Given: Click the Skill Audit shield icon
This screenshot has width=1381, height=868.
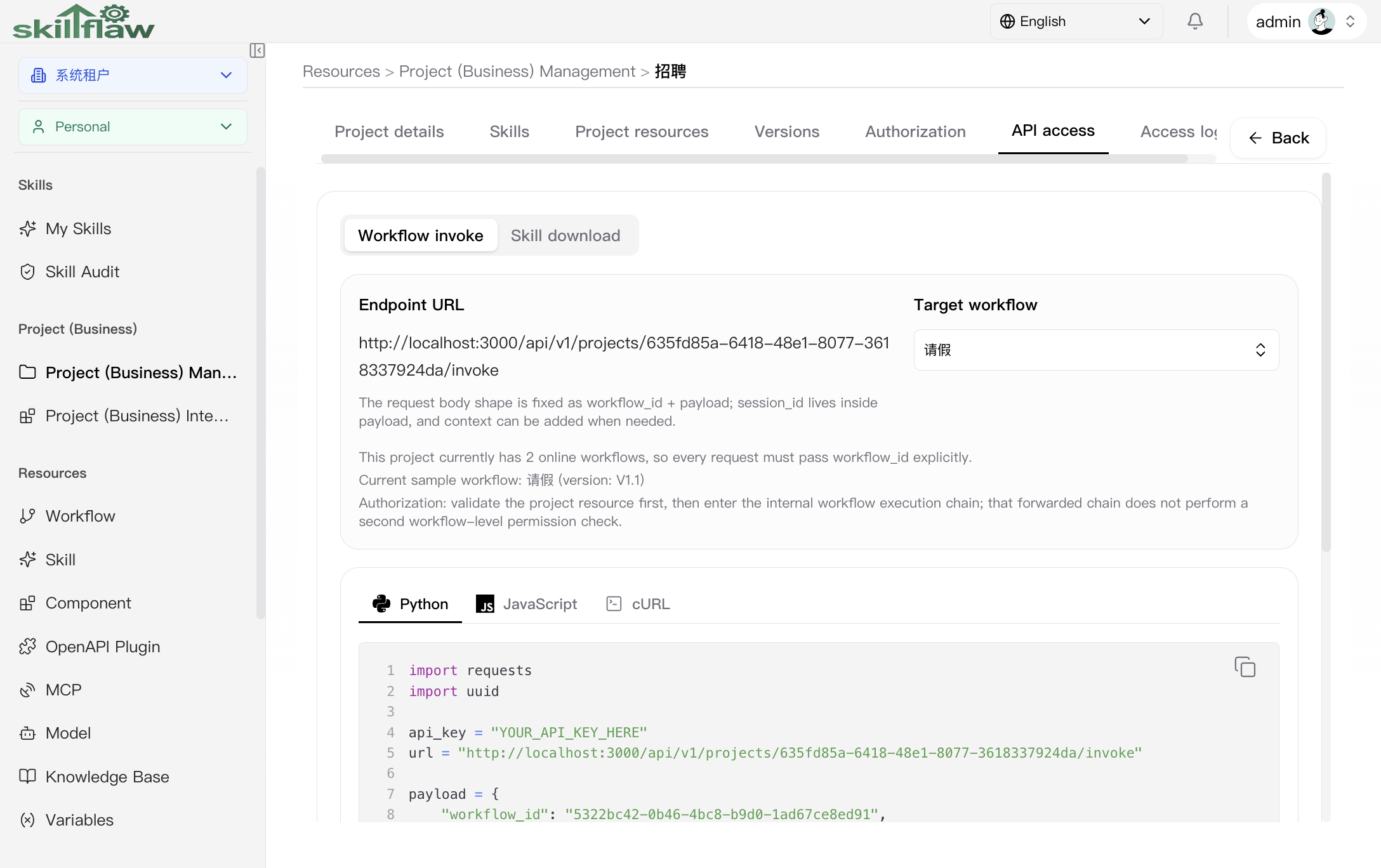Looking at the screenshot, I should (x=27, y=272).
